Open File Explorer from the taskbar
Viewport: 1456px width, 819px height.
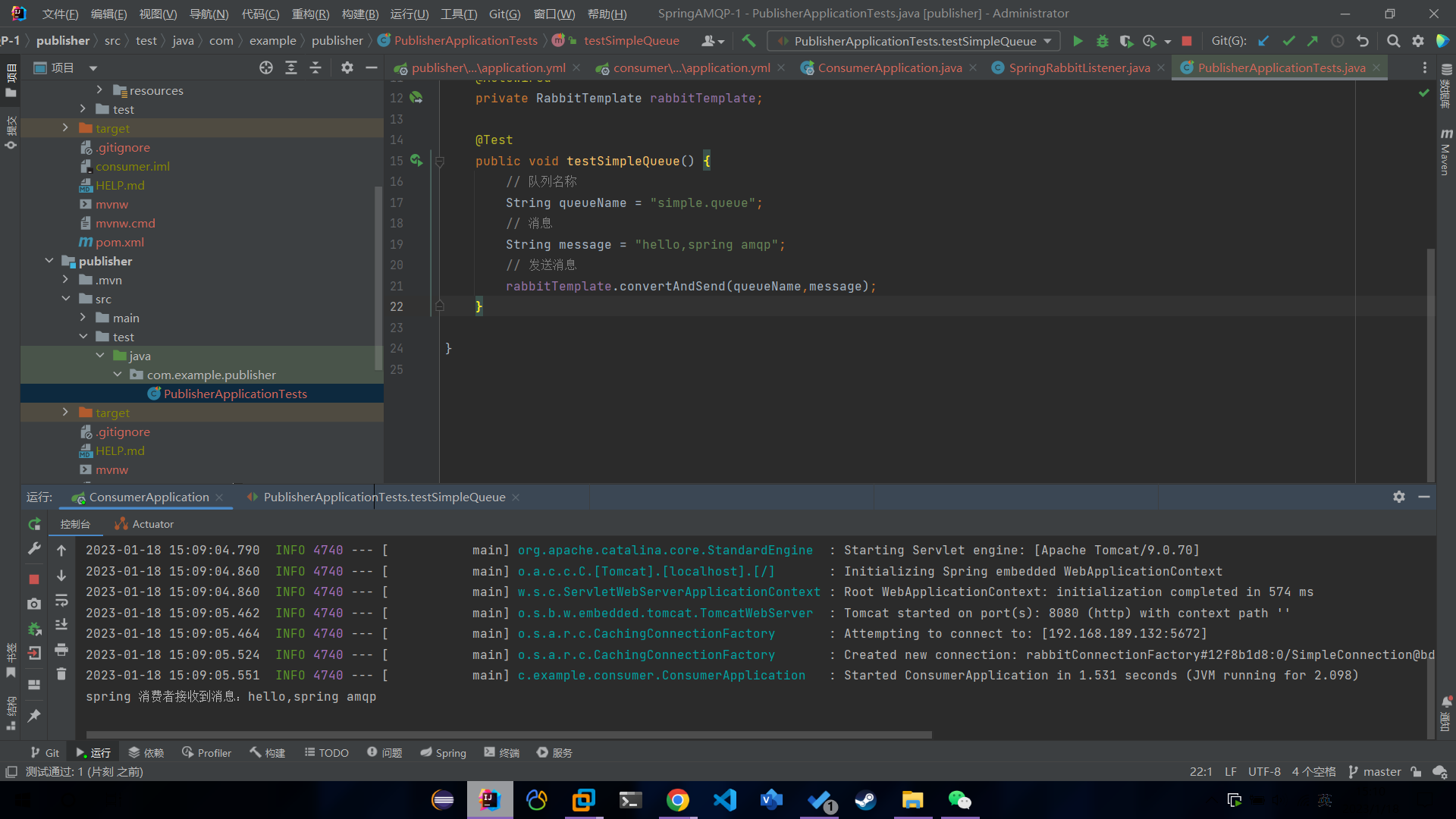click(x=912, y=800)
